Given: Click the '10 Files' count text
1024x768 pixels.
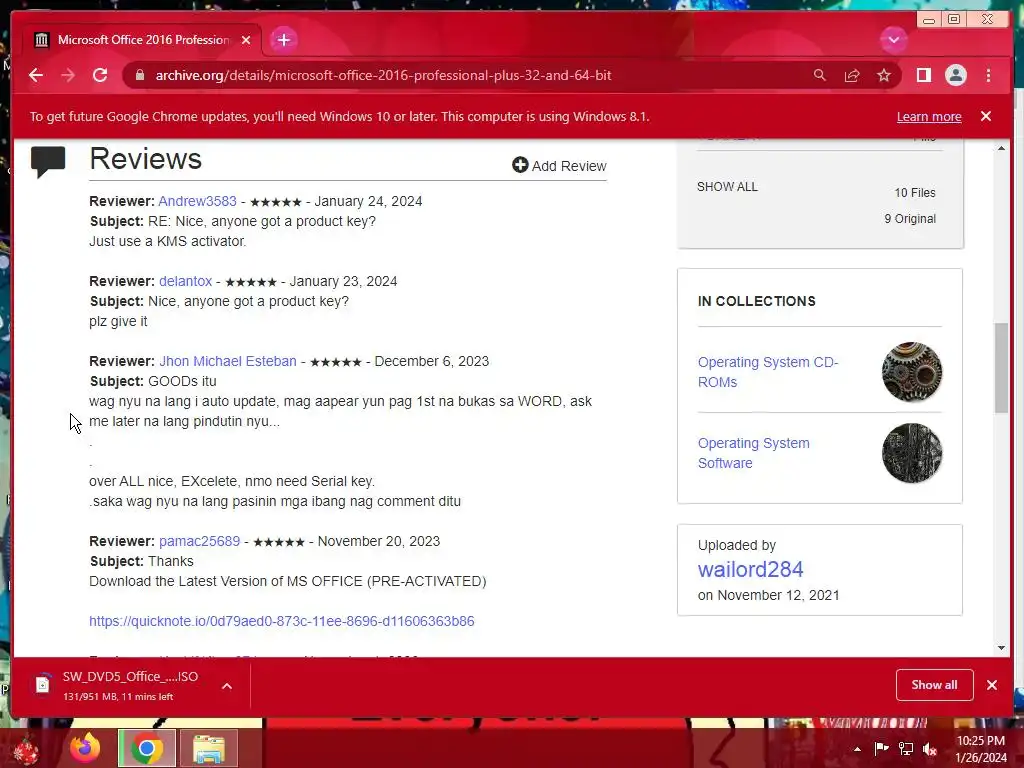Looking at the screenshot, I should pyautogui.click(x=915, y=193).
